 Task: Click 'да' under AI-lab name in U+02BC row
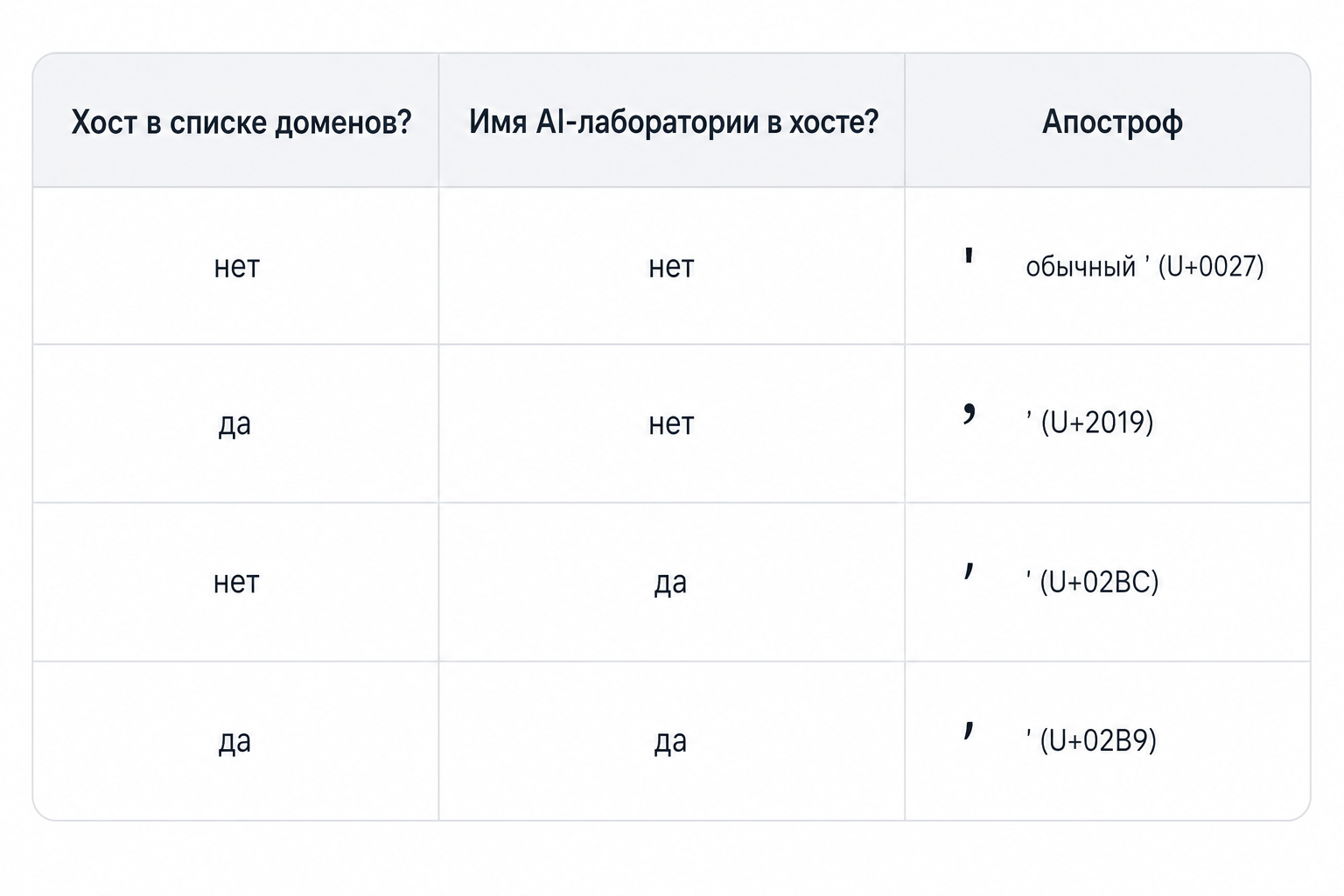click(670, 584)
